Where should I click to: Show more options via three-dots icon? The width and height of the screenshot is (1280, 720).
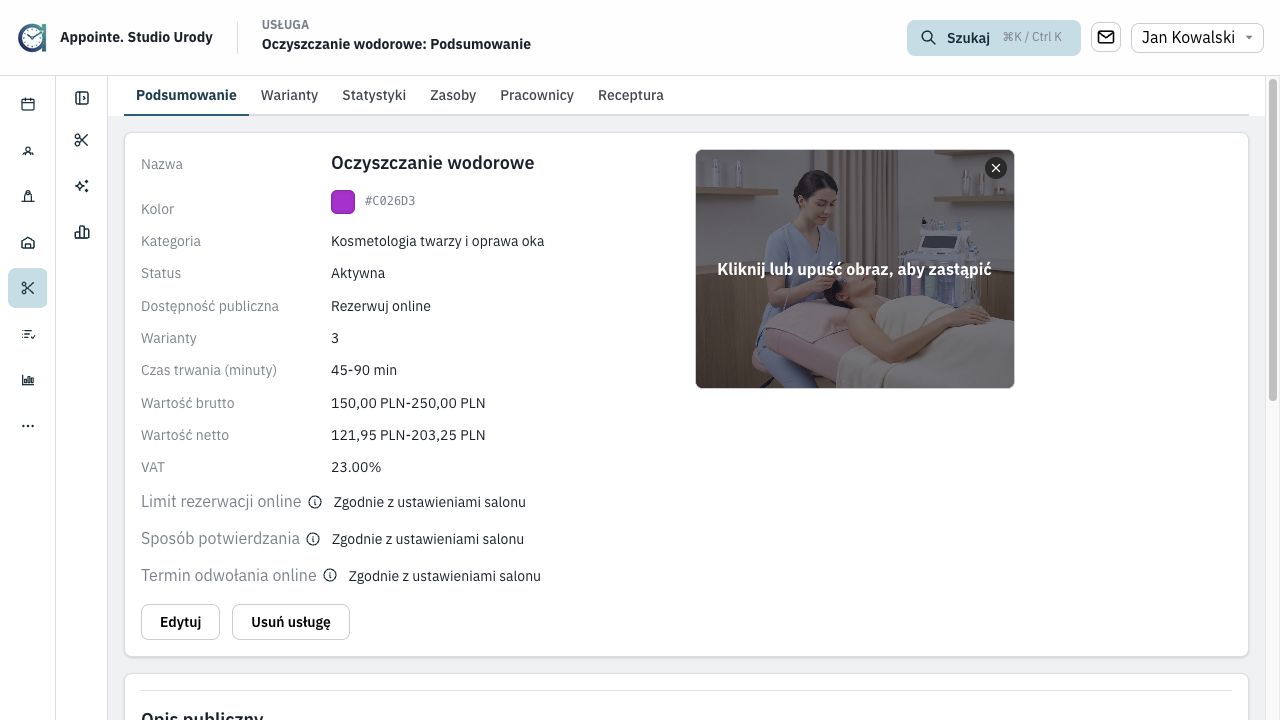(x=28, y=426)
